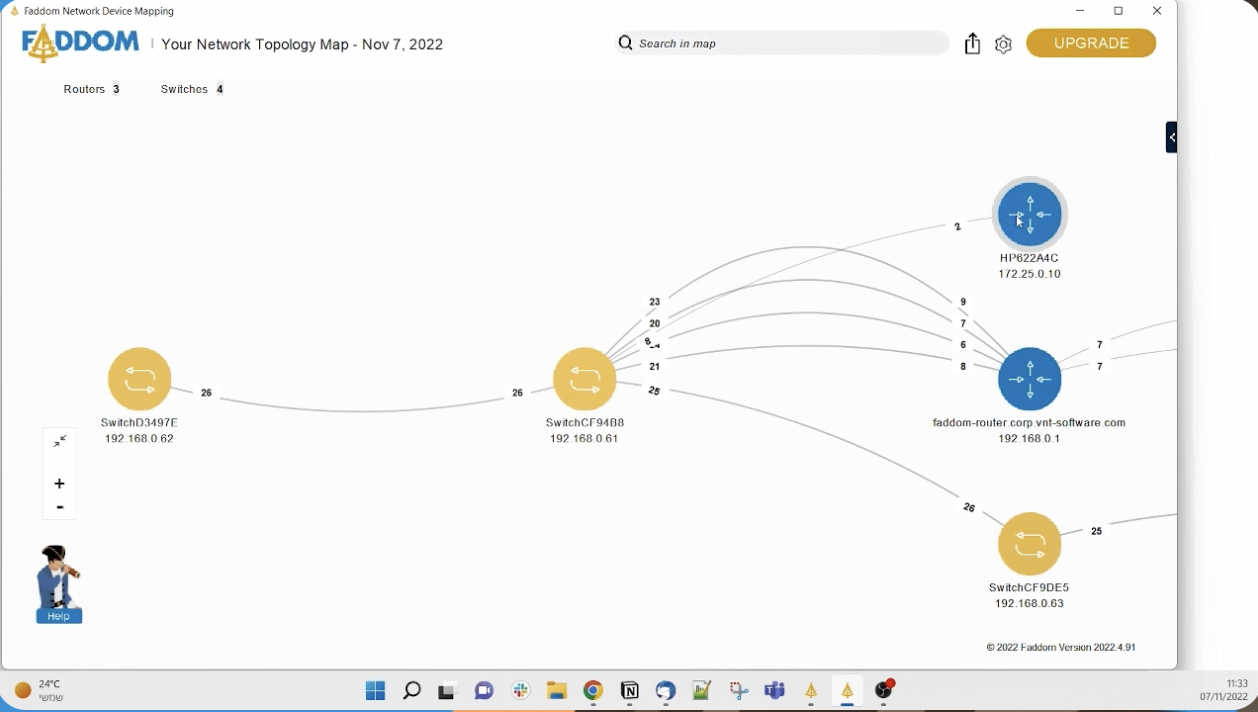Select the faddom-router node icon
Screen dimensions: 1258x712
pyautogui.click(x=1030, y=379)
